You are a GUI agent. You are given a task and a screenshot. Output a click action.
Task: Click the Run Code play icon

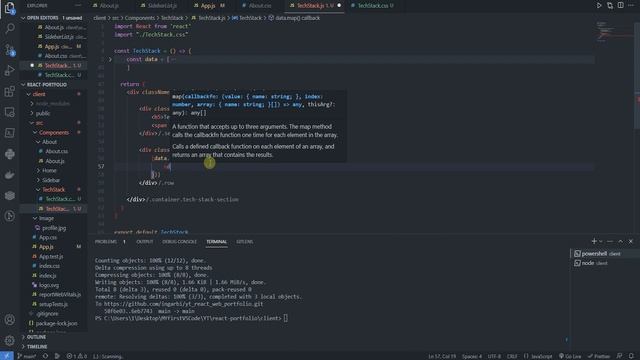click(599, 5)
